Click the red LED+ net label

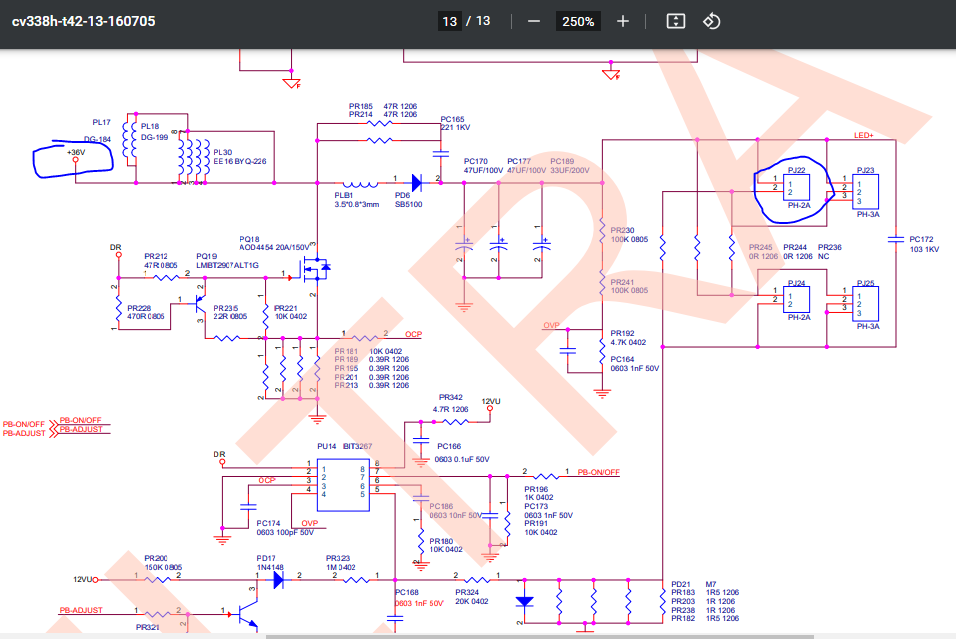tap(863, 135)
